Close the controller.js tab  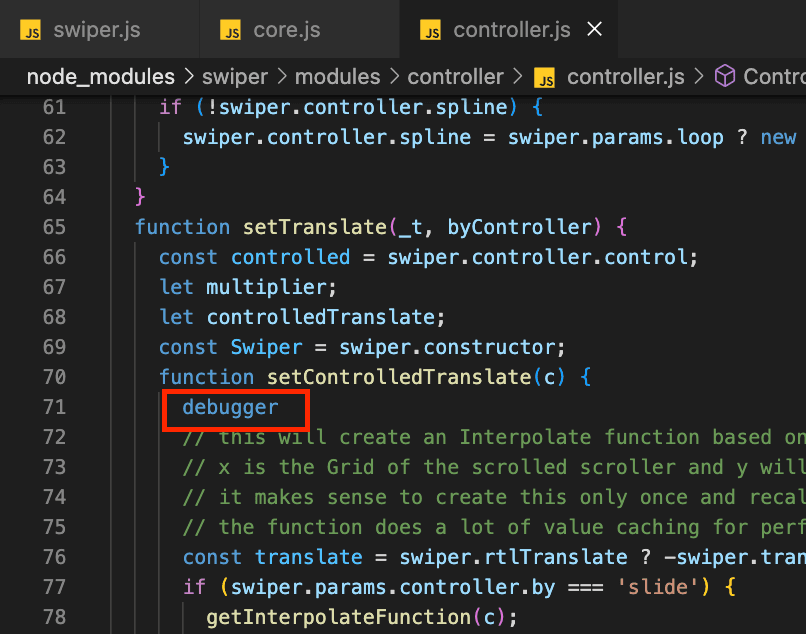point(595,29)
